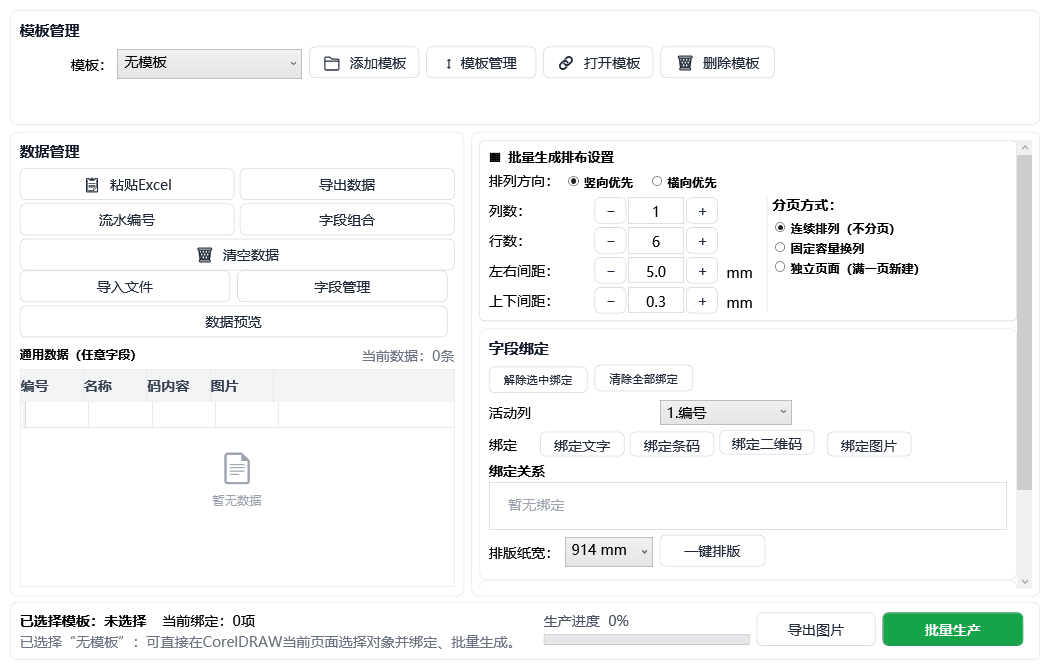Decrease 行数 with minus button
The height and width of the screenshot is (670, 1050).
611,242
